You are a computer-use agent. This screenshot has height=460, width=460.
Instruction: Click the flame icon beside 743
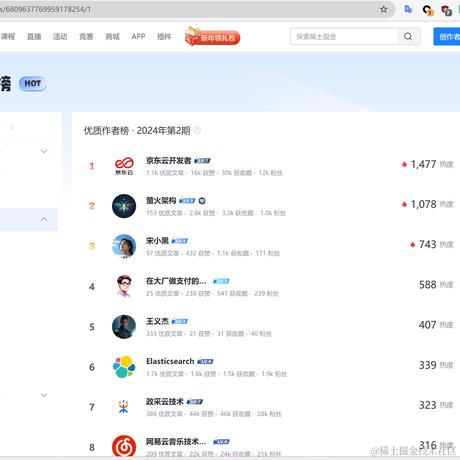coord(413,244)
